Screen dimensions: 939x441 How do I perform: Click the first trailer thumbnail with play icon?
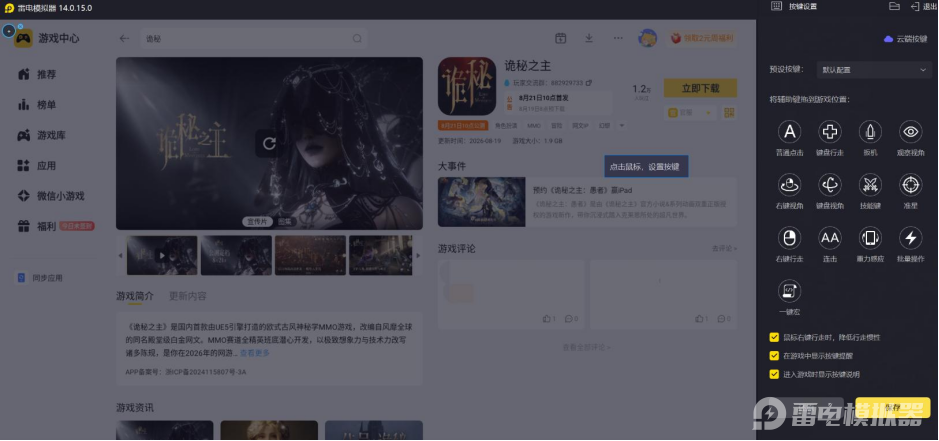(162, 255)
